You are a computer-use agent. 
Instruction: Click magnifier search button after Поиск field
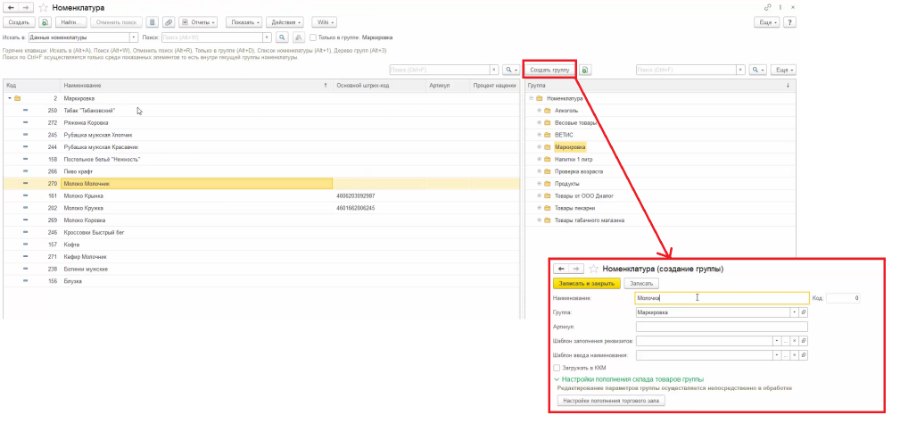click(282, 37)
